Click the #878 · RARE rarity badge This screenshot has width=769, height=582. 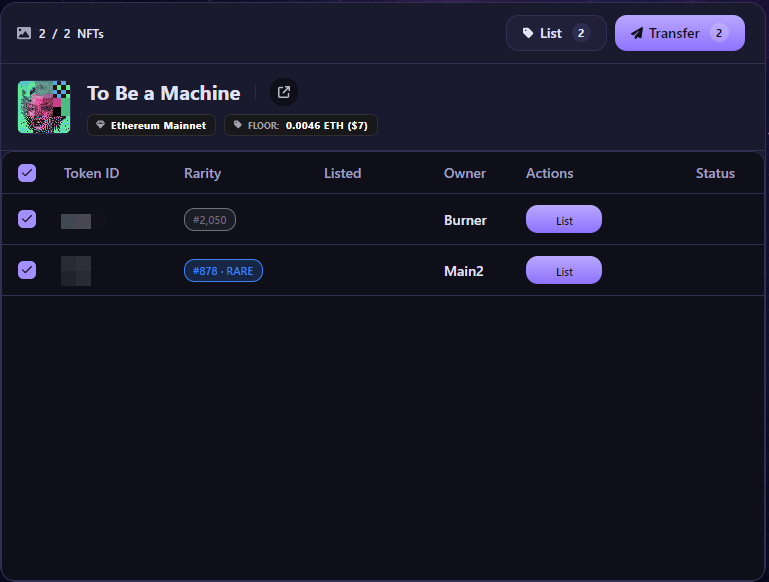click(223, 271)
